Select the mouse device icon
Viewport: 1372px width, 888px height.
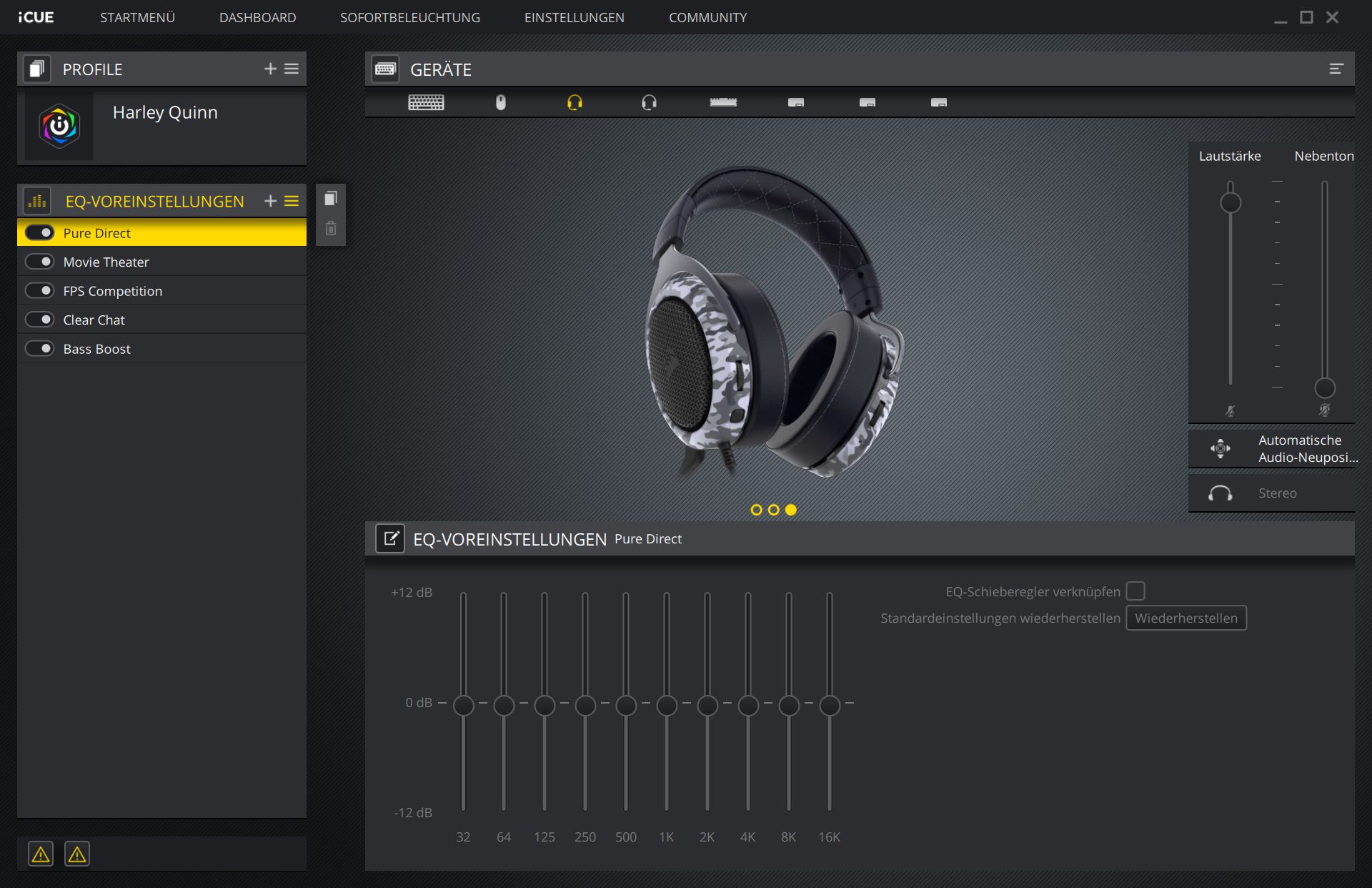(x=501, y=103)
